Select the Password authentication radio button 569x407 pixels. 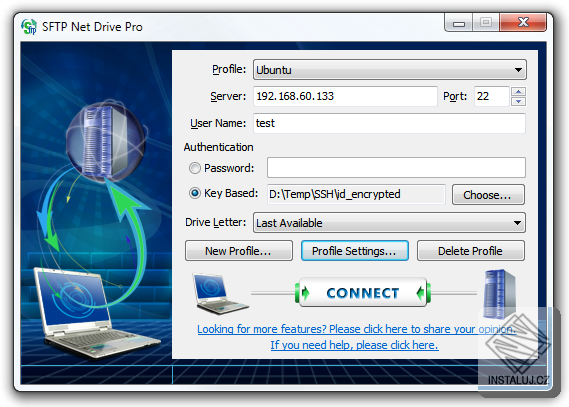click(195, 168)
